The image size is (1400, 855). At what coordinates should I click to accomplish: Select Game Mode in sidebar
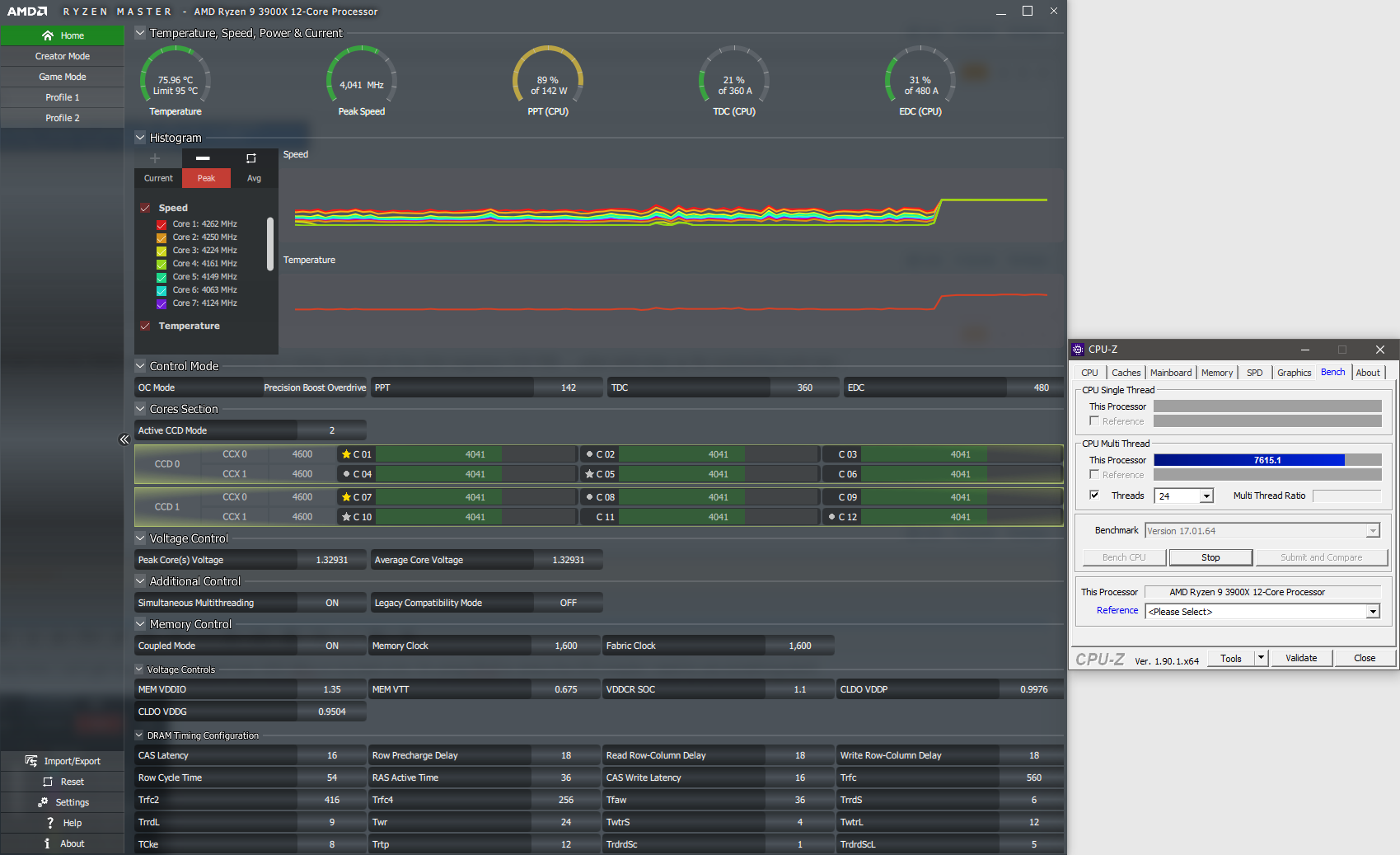click(x=62, y=77)
